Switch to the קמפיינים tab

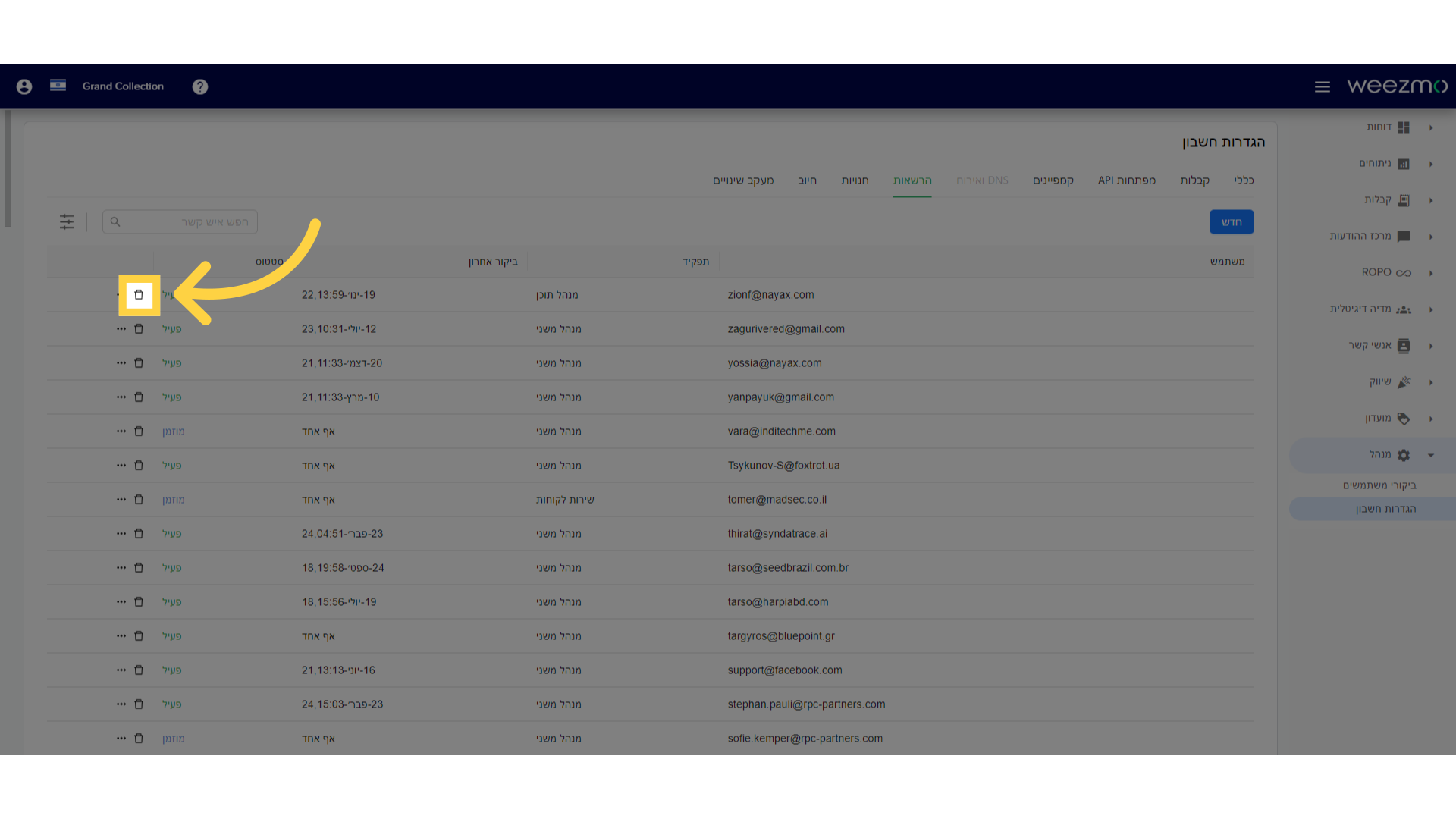[x=1053, y=180]
